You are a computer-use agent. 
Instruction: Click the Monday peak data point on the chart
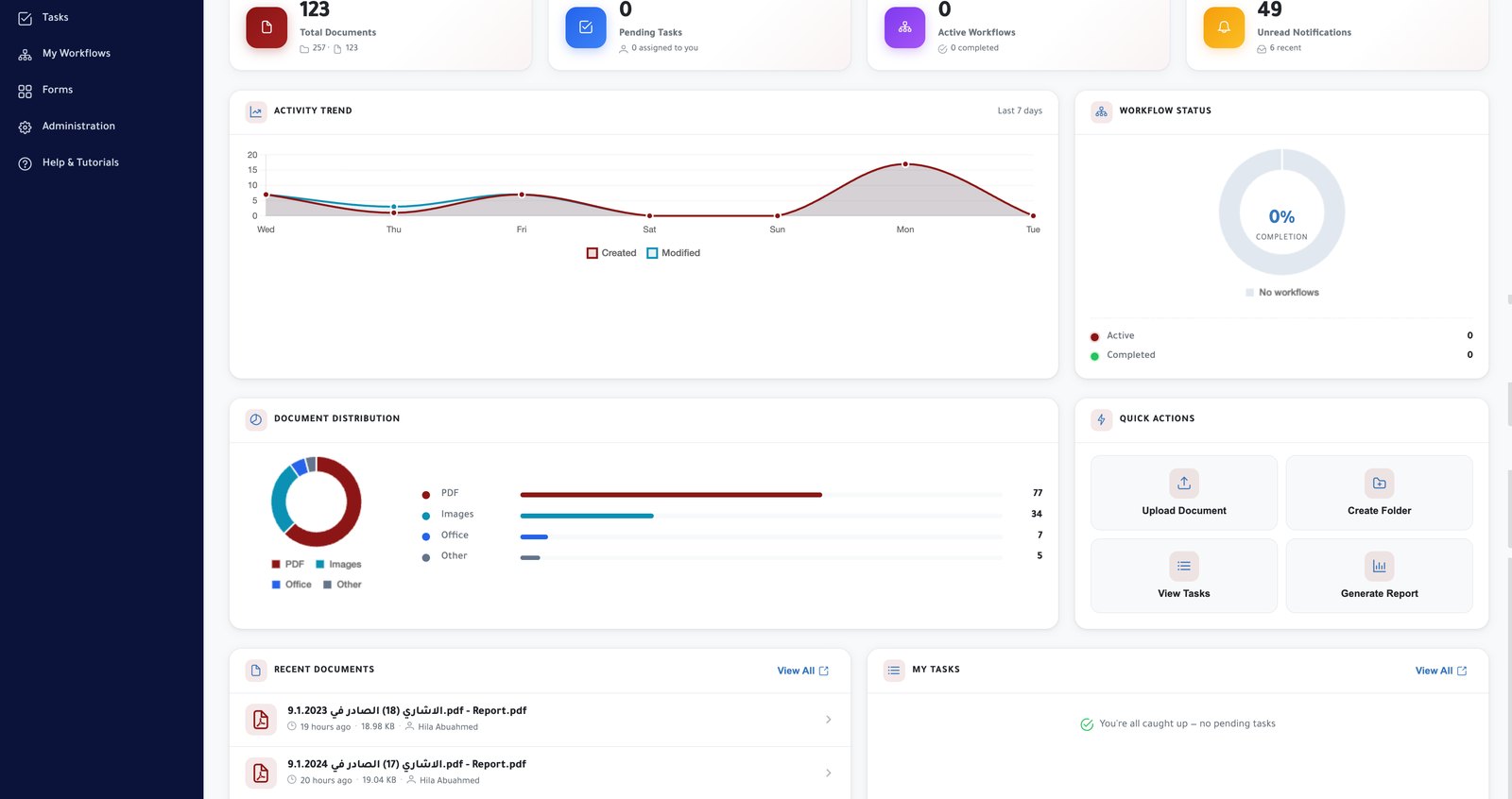905,164
